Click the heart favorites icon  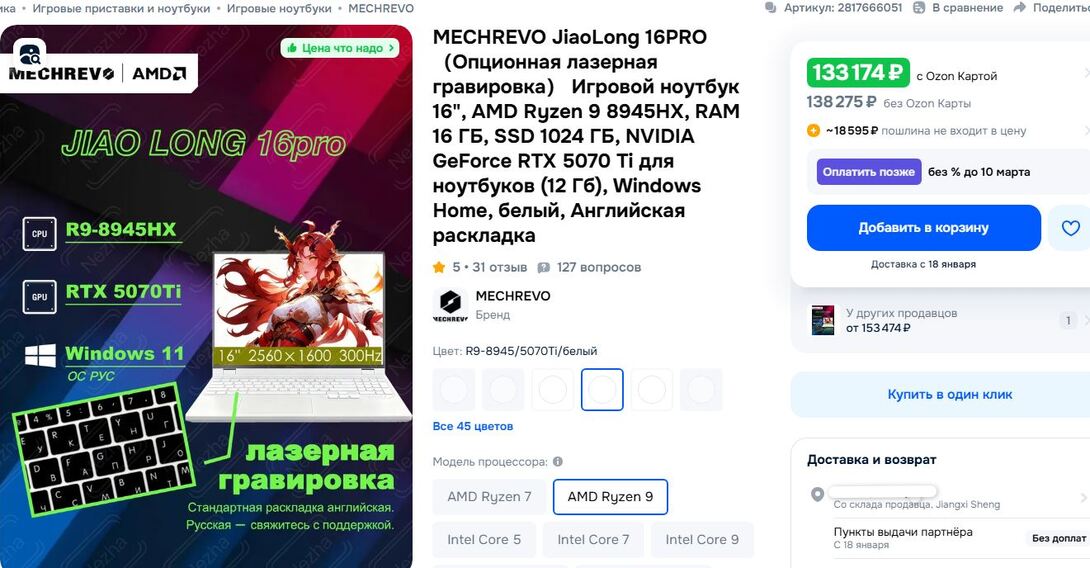click(1070, 228)
